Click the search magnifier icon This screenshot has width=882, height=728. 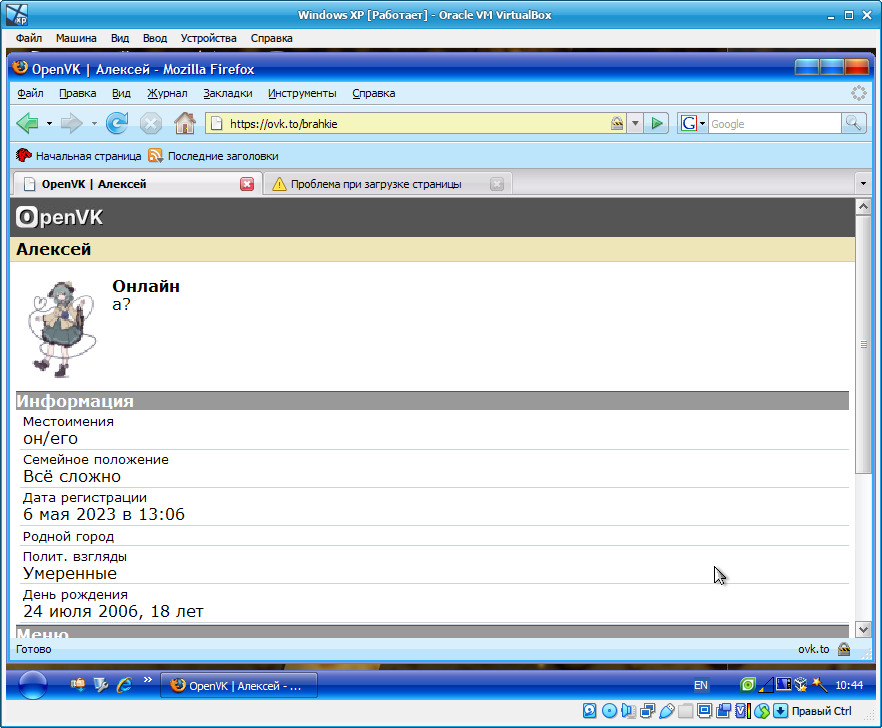[x=853, y=123]
